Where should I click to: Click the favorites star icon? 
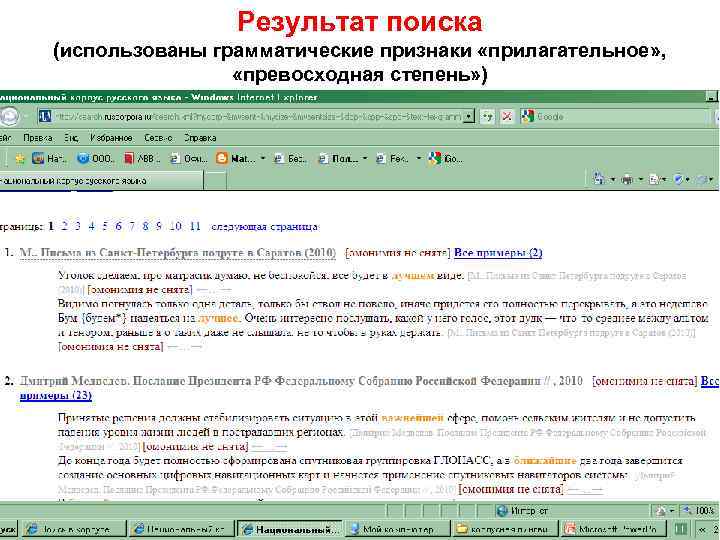20,159
